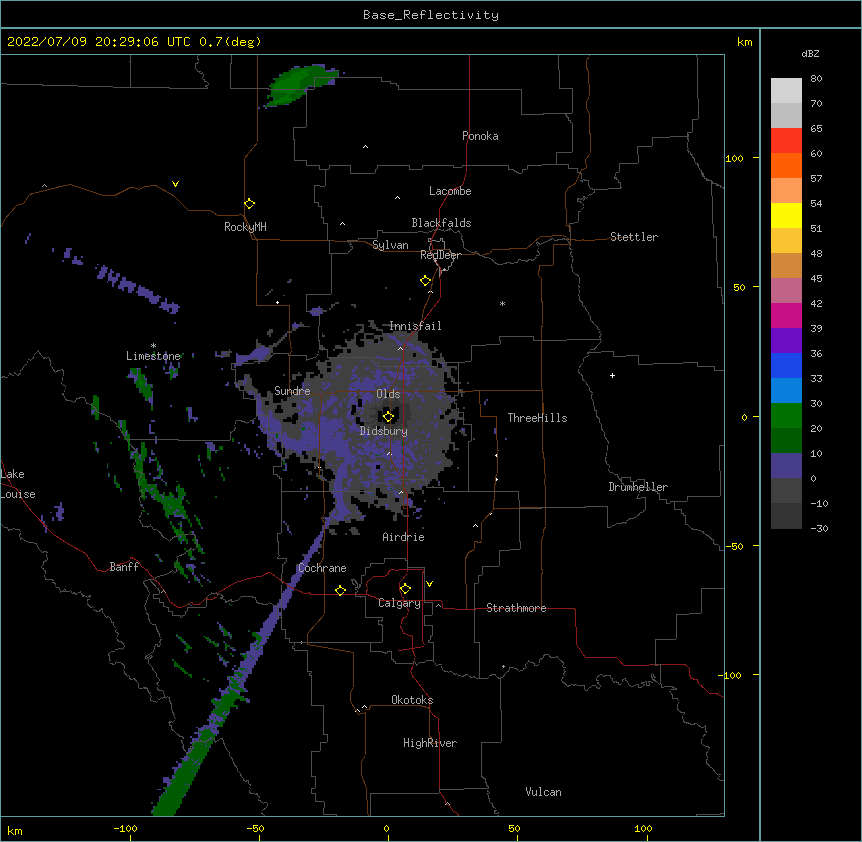The height and width of the screenshot is (842, 862).
Task: Click the timestamp 2022/07/09 20:29:06 UTC
Action: click(99, 42)
